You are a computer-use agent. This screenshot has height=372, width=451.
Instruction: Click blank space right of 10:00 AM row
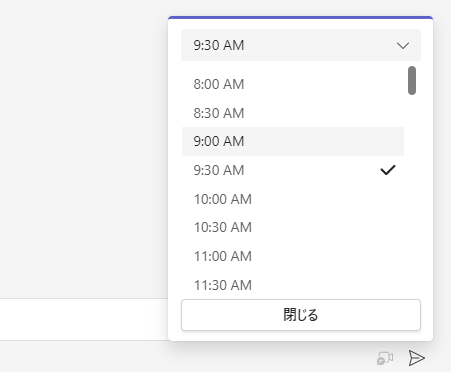tap(327, 199)
